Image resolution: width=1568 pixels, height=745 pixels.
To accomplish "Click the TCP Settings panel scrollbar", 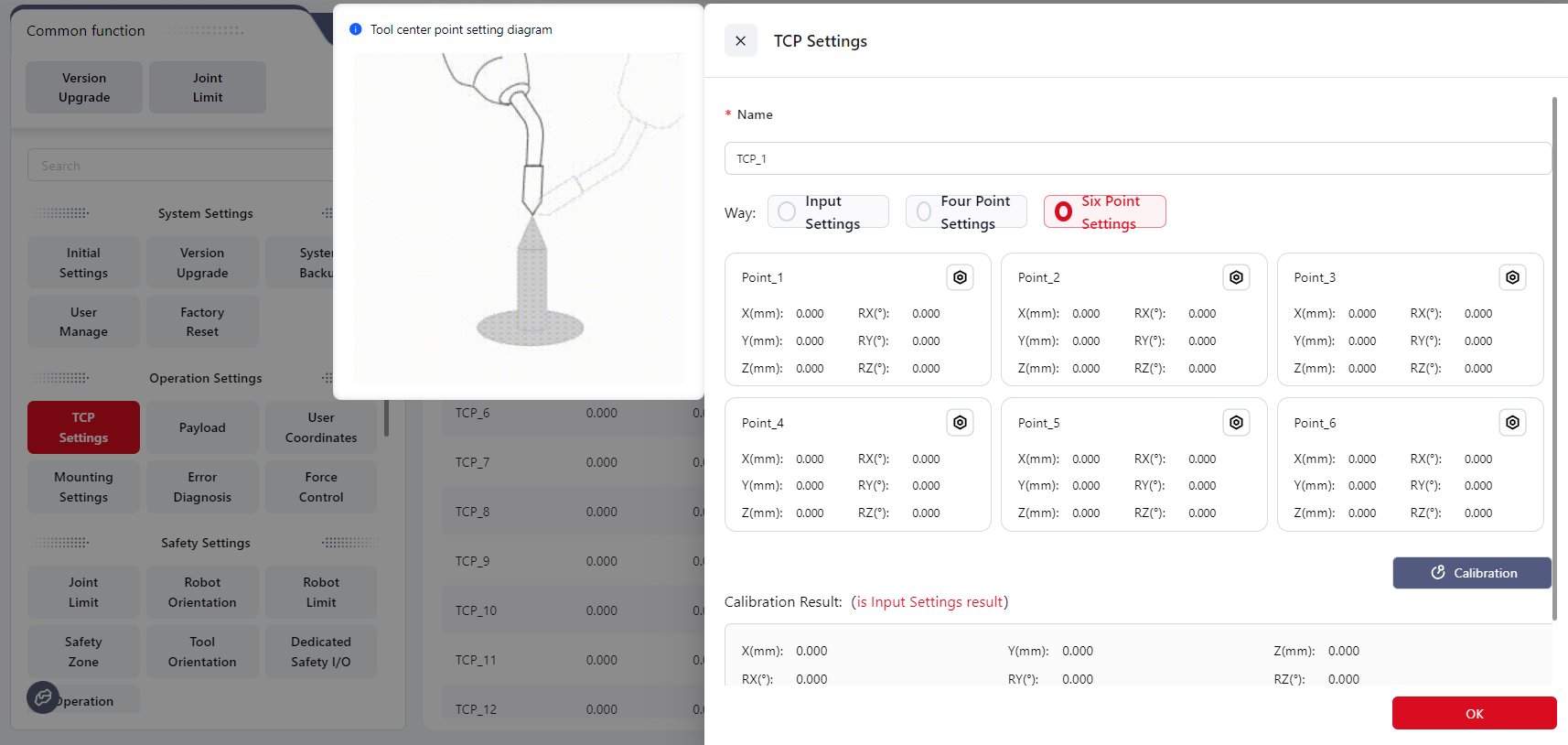I will pyautogui.click(x=1553, y=357).
